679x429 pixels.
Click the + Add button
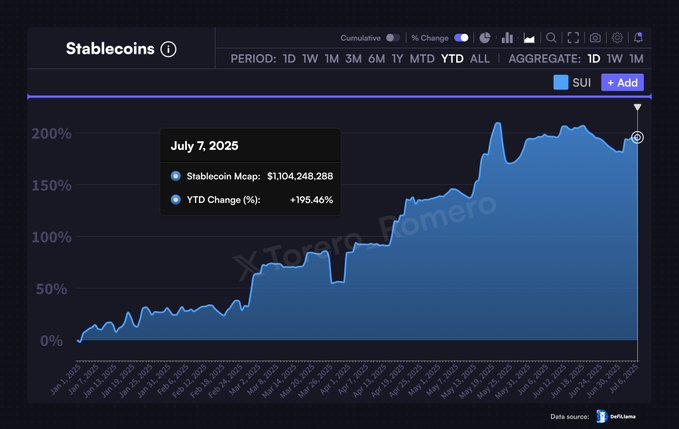[622, 83]
